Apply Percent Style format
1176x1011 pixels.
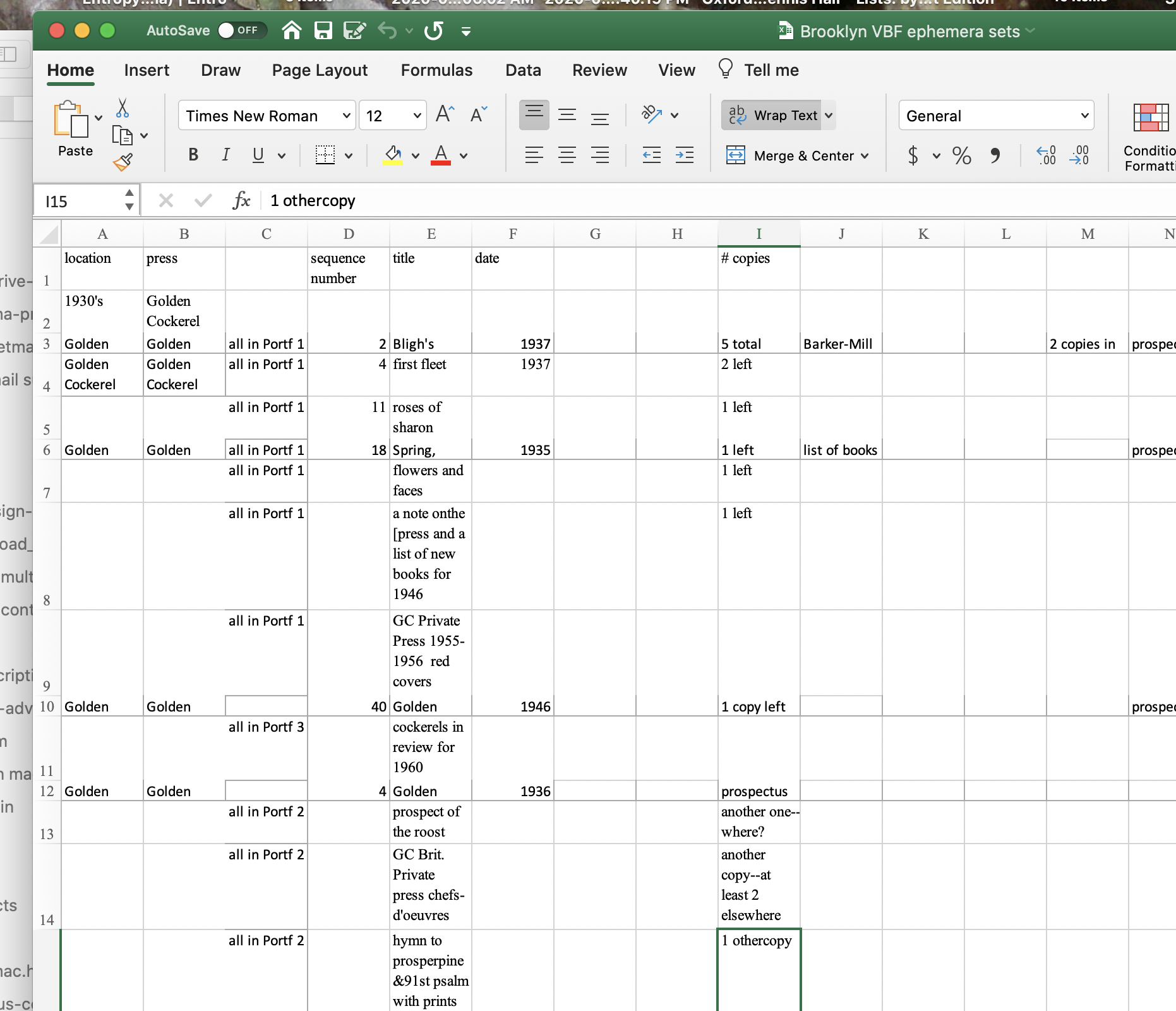pyautogui.click(x=961, y=155)
